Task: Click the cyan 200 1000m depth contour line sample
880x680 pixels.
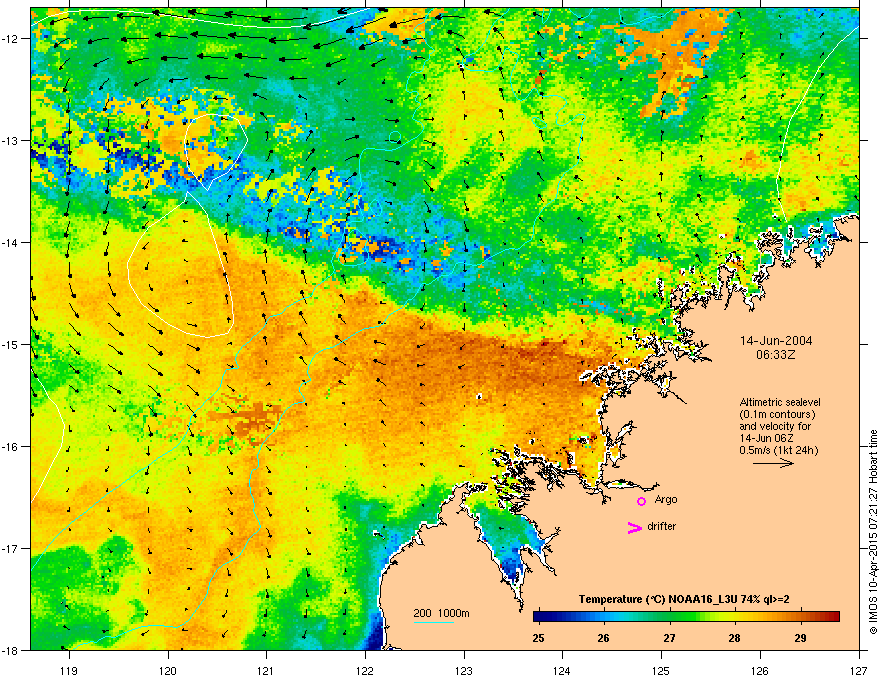Action: click(x=433, y=622)
